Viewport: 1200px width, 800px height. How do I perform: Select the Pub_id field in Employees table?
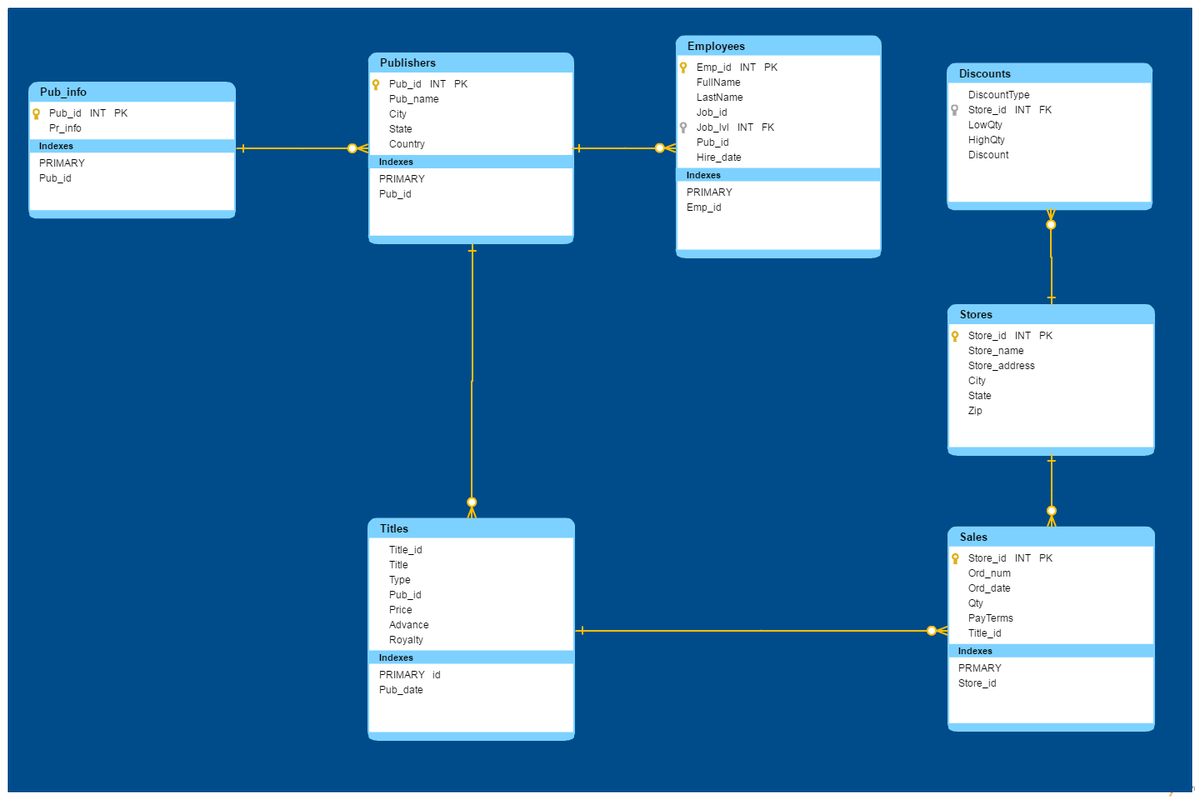tap(712, 143)
